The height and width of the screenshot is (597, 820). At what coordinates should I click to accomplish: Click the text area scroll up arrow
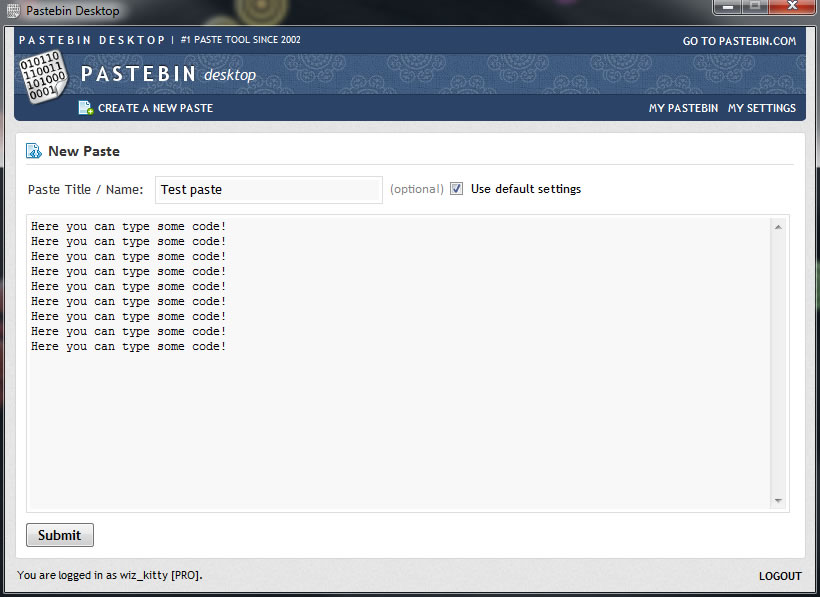coord(778,227)
